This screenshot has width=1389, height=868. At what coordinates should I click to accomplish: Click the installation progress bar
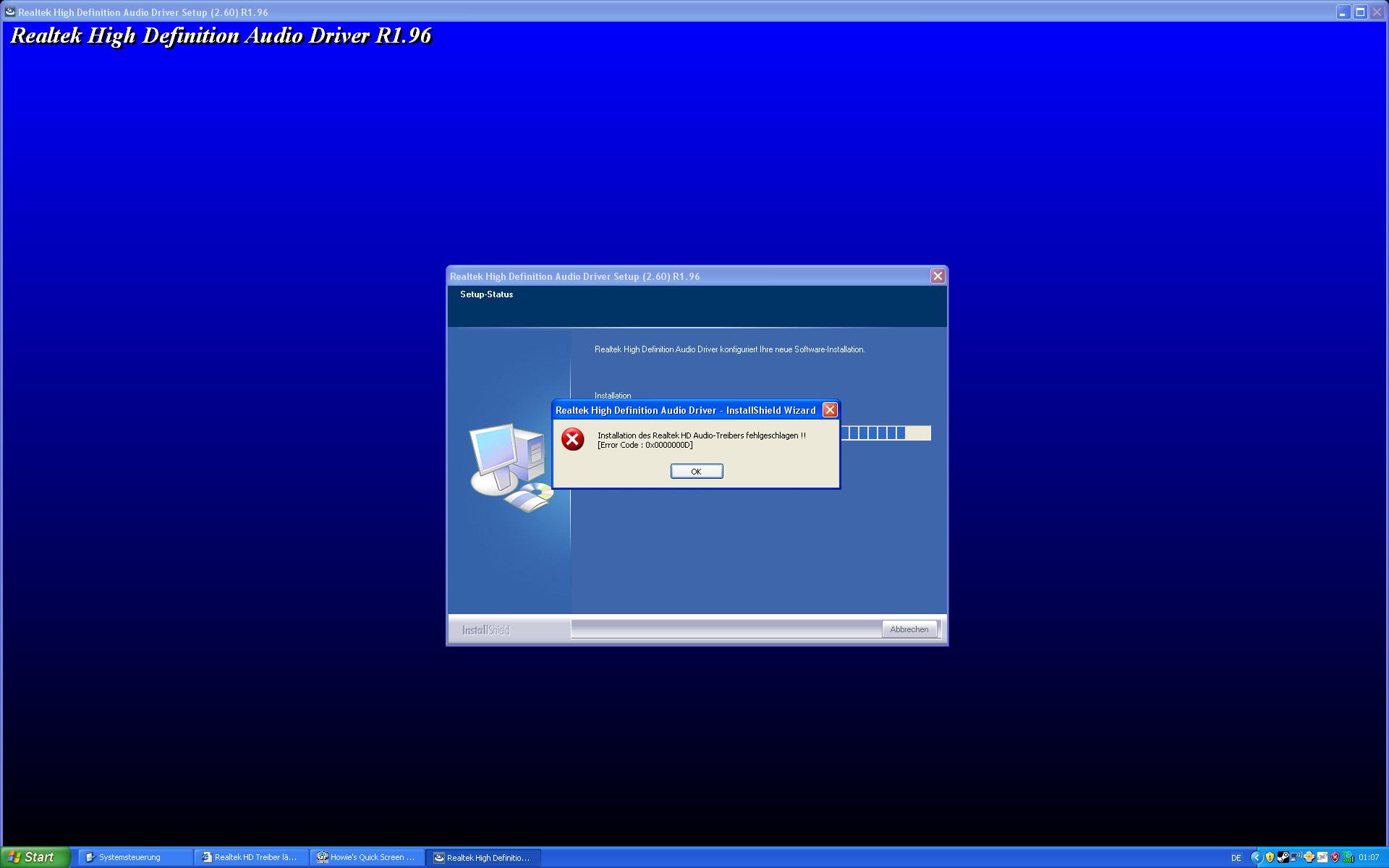pos(885,433)
